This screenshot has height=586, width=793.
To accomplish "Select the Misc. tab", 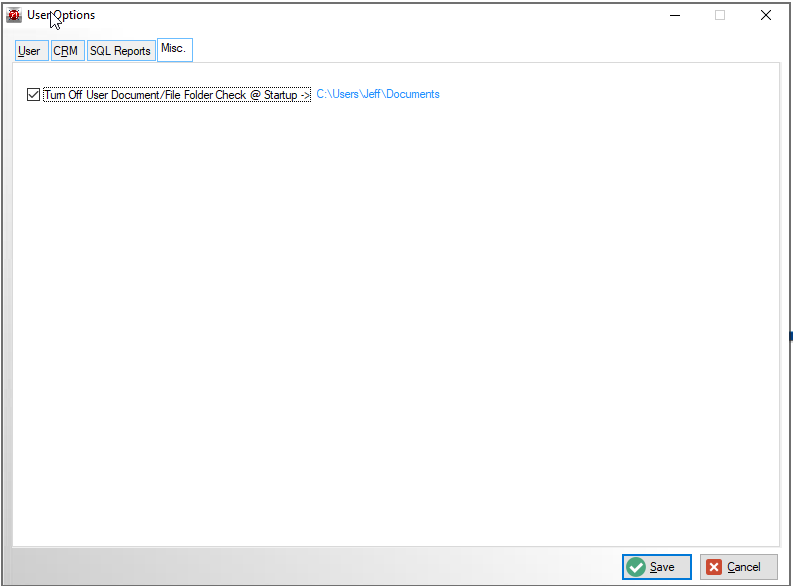I will (x=175, y=50).
